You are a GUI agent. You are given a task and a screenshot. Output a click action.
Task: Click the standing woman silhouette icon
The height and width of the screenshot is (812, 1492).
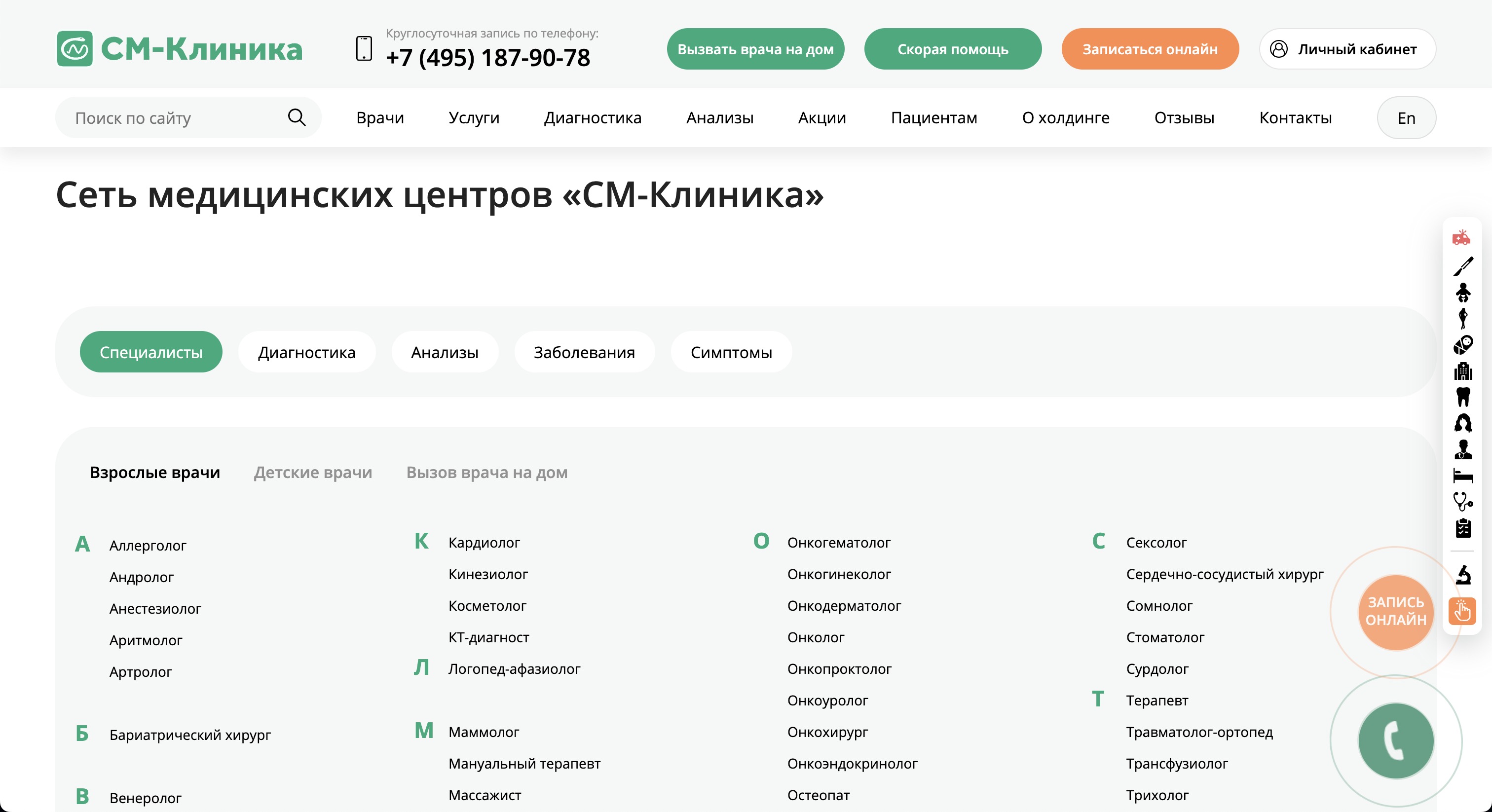1463,319
